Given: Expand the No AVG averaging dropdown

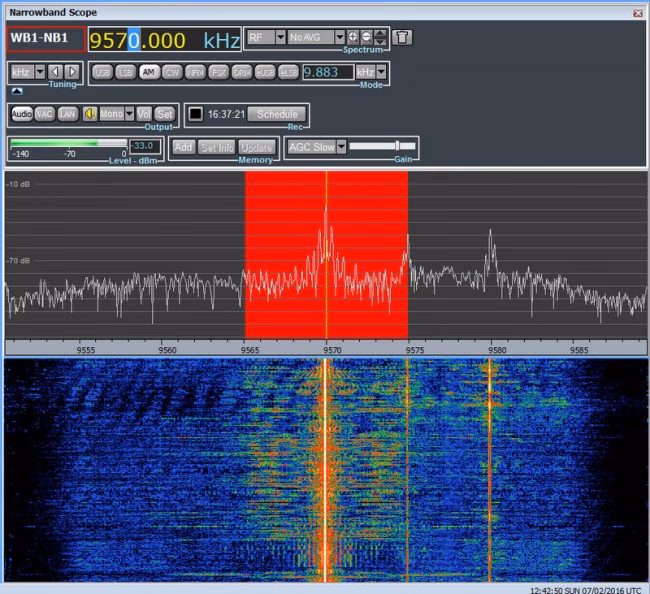Looking at the screenshot, I should [x=340, y=37].
